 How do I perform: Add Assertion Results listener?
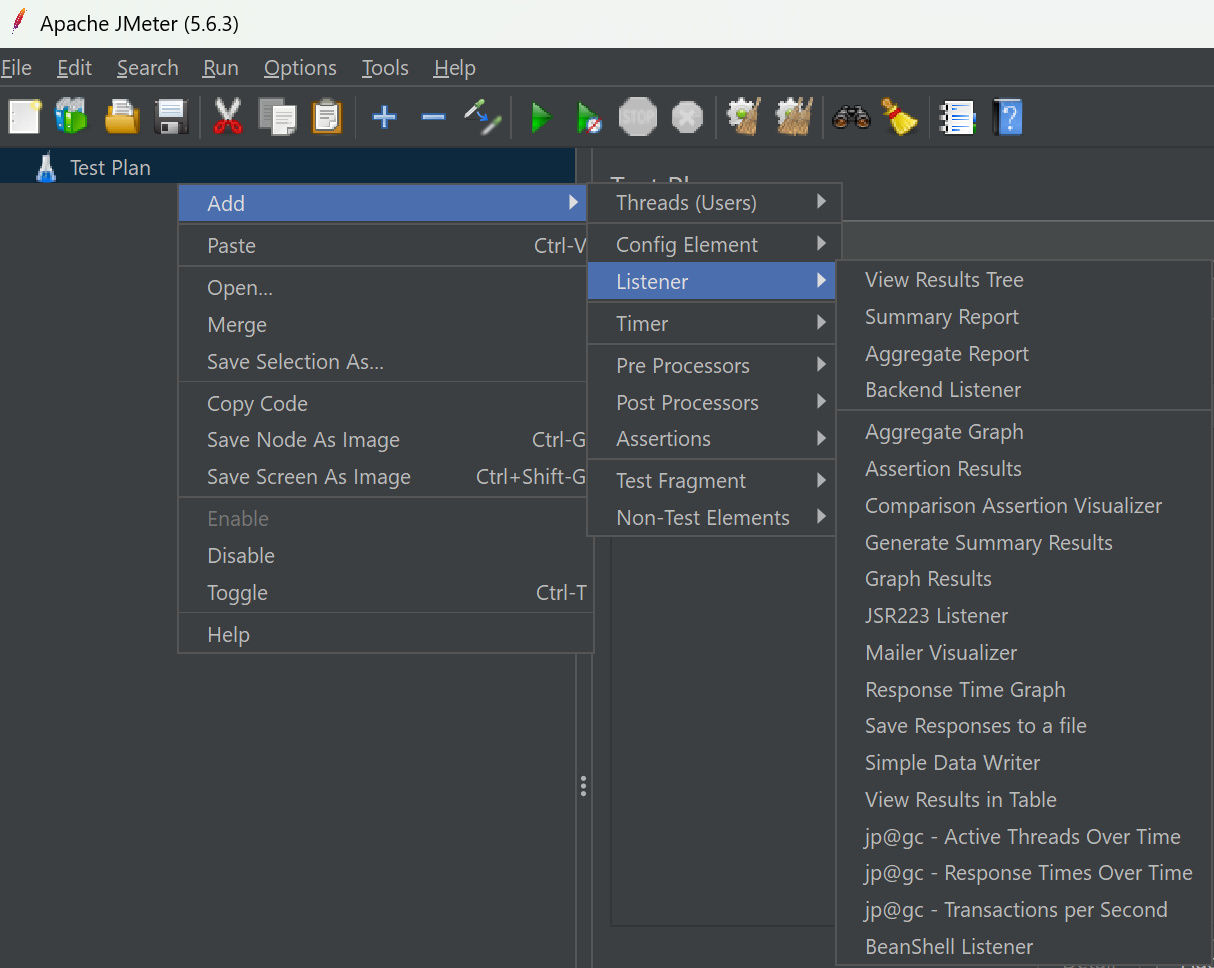[1024, 469]
